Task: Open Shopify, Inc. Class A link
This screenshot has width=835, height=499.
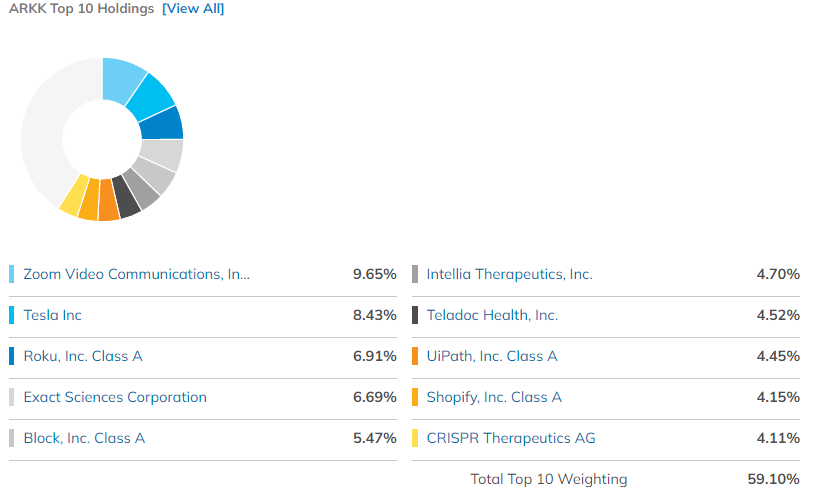Action: (x=494, y=397)
